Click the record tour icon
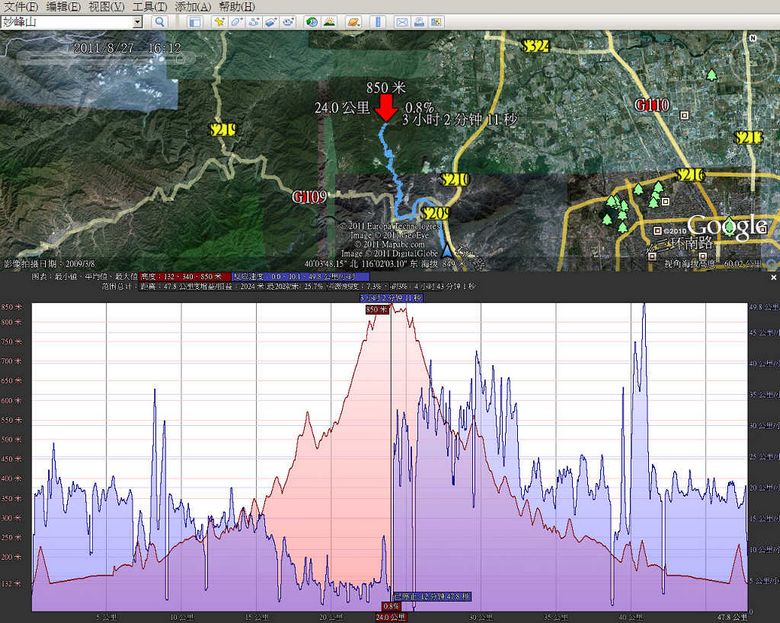Image resolution: width=780 pixels, height=623 pixels. pyautogui.click(x=288, y=21)
